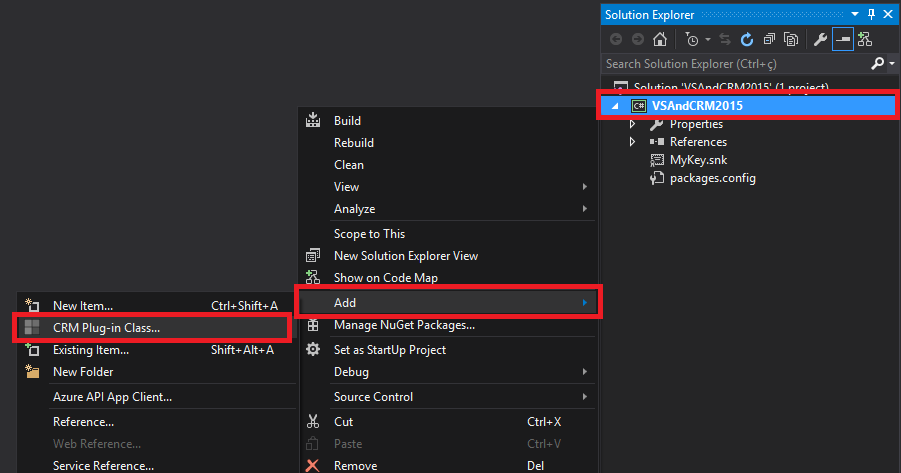Choose Set as StartUp Project

click(x=389, y=350)
